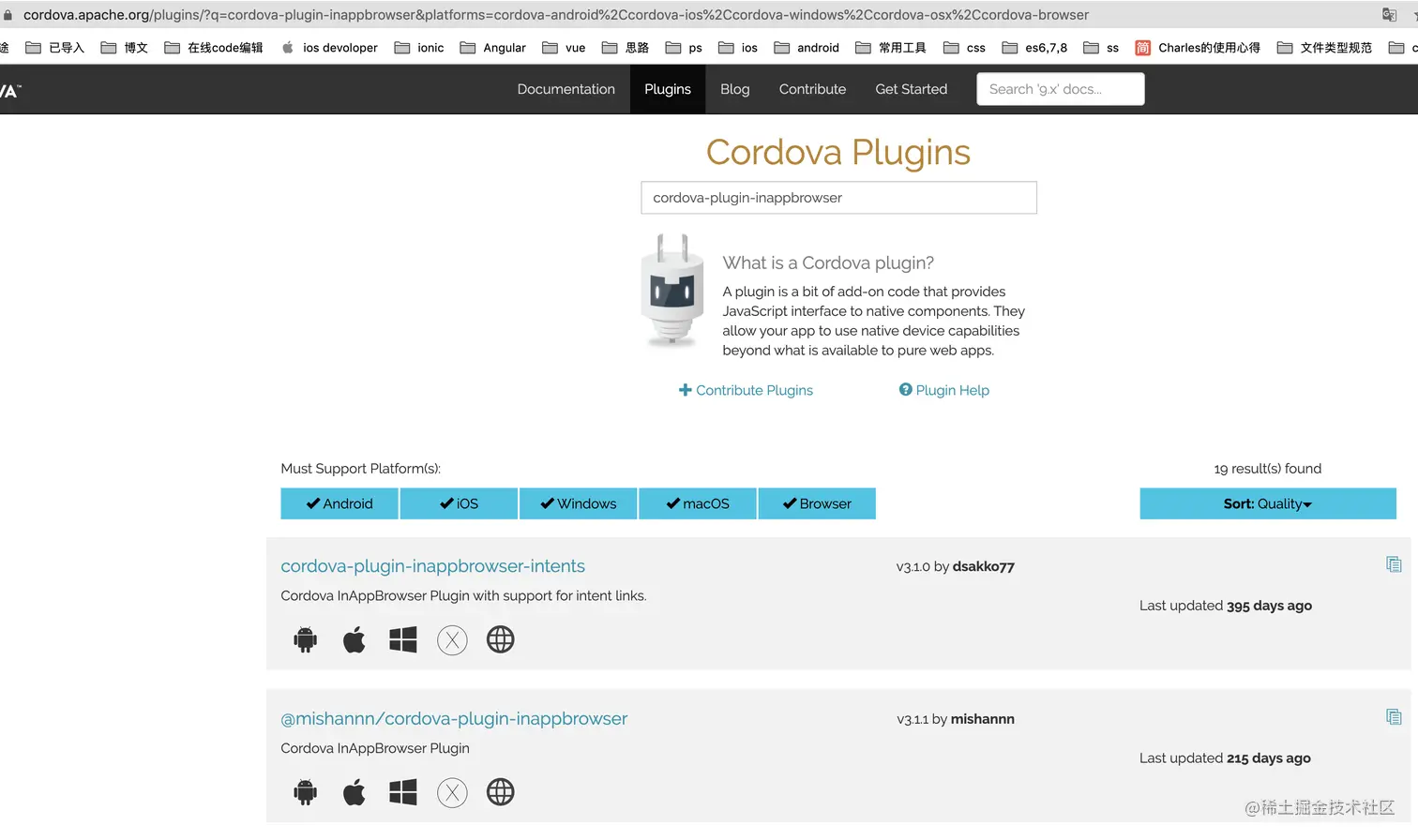Open the 文件类型规范 bookmarks folder
This screenshot has width=1418, height=840.
pyautogui.click(x=1324, y=48)
